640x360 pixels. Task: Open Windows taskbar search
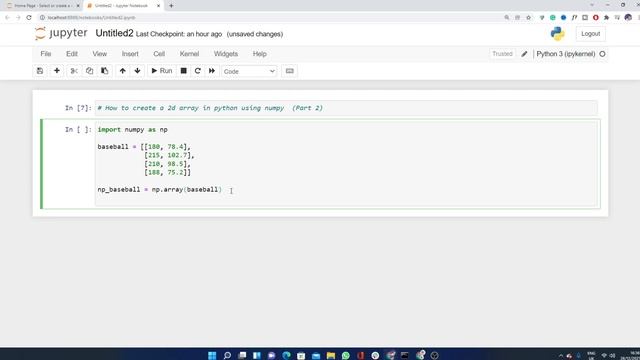click(x=227, y=355)
